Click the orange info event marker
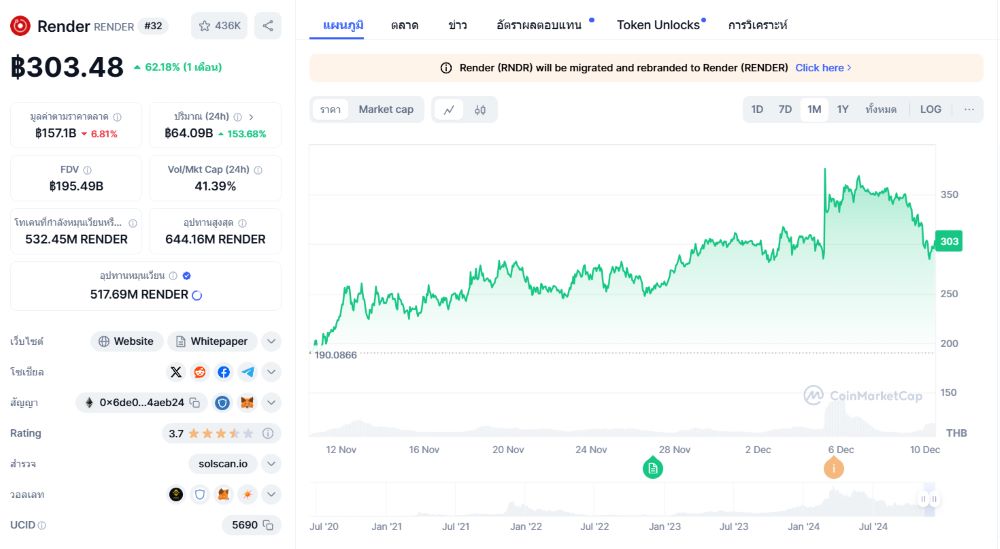Screen dimensions: 1000x549 click(x=834, y=469)
